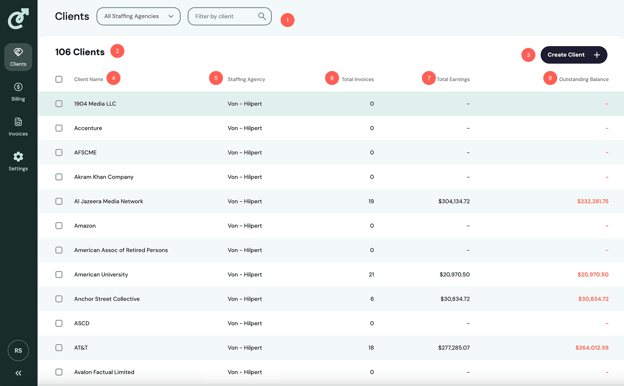
Task: Check the AFSCME row checkbox
Action: coord(59,152)
